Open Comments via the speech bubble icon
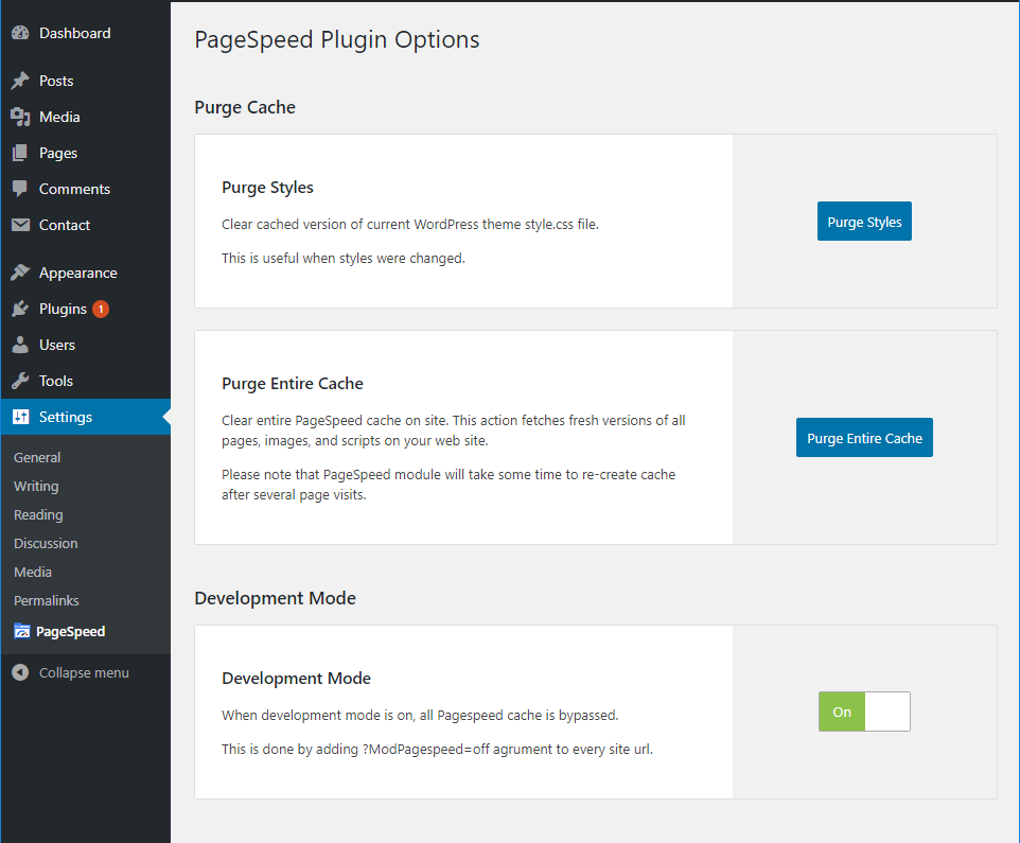Image resolution: width=1020 pixels, height=843 pixels. (20, 188)
